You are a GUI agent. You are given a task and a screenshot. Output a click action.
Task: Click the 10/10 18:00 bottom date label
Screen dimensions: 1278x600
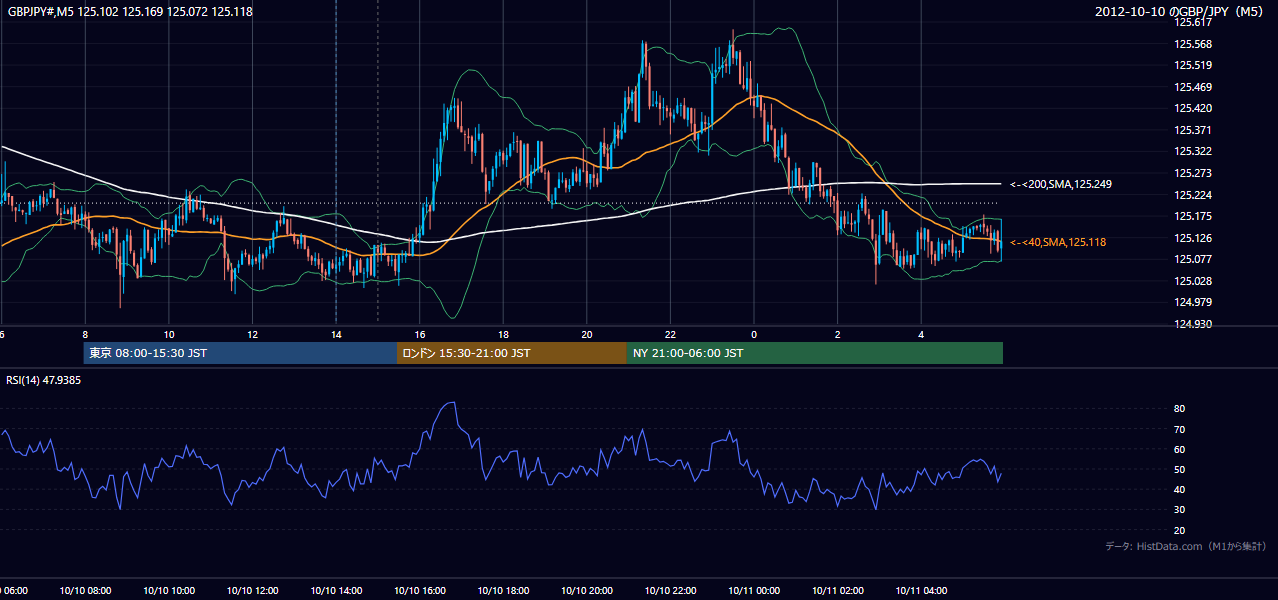click(x=503, y=591)
